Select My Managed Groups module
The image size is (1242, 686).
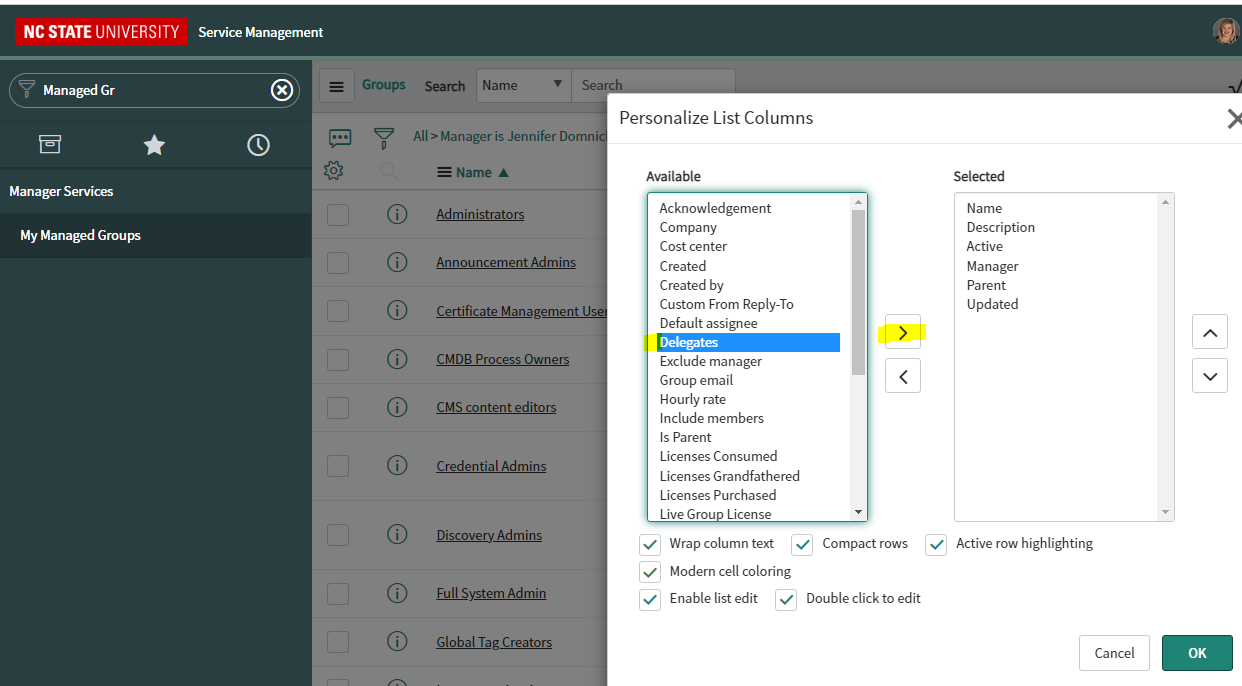(x=81, y=235)
